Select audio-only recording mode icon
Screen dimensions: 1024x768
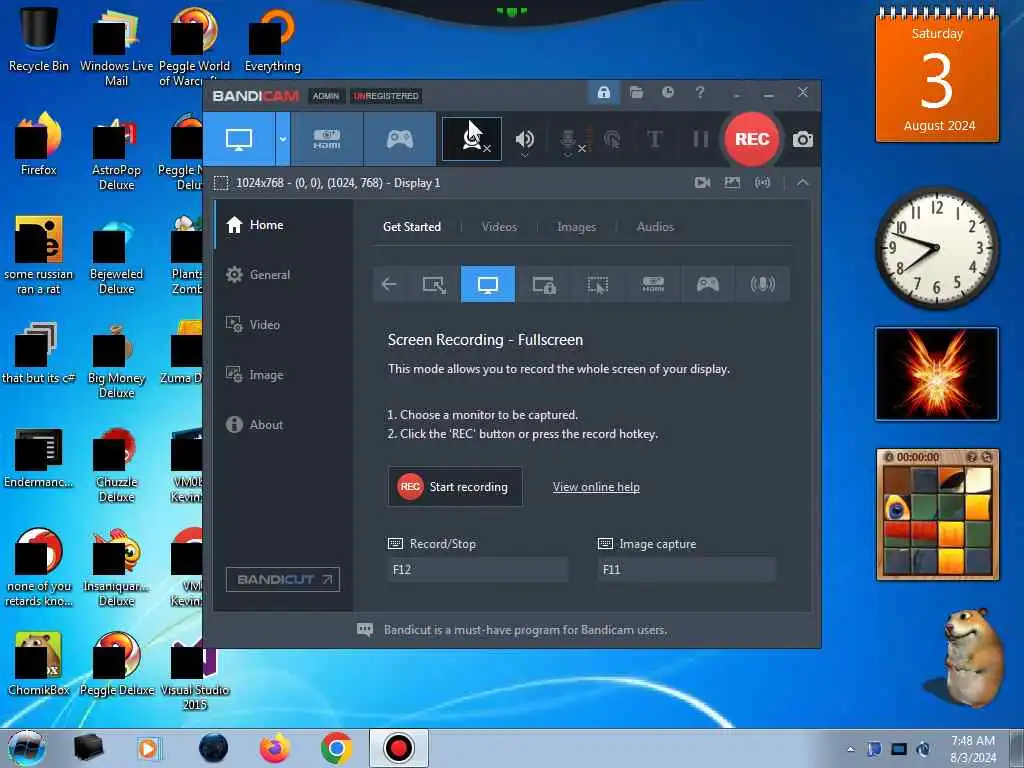pyautogui.click(x=762, y=284)
